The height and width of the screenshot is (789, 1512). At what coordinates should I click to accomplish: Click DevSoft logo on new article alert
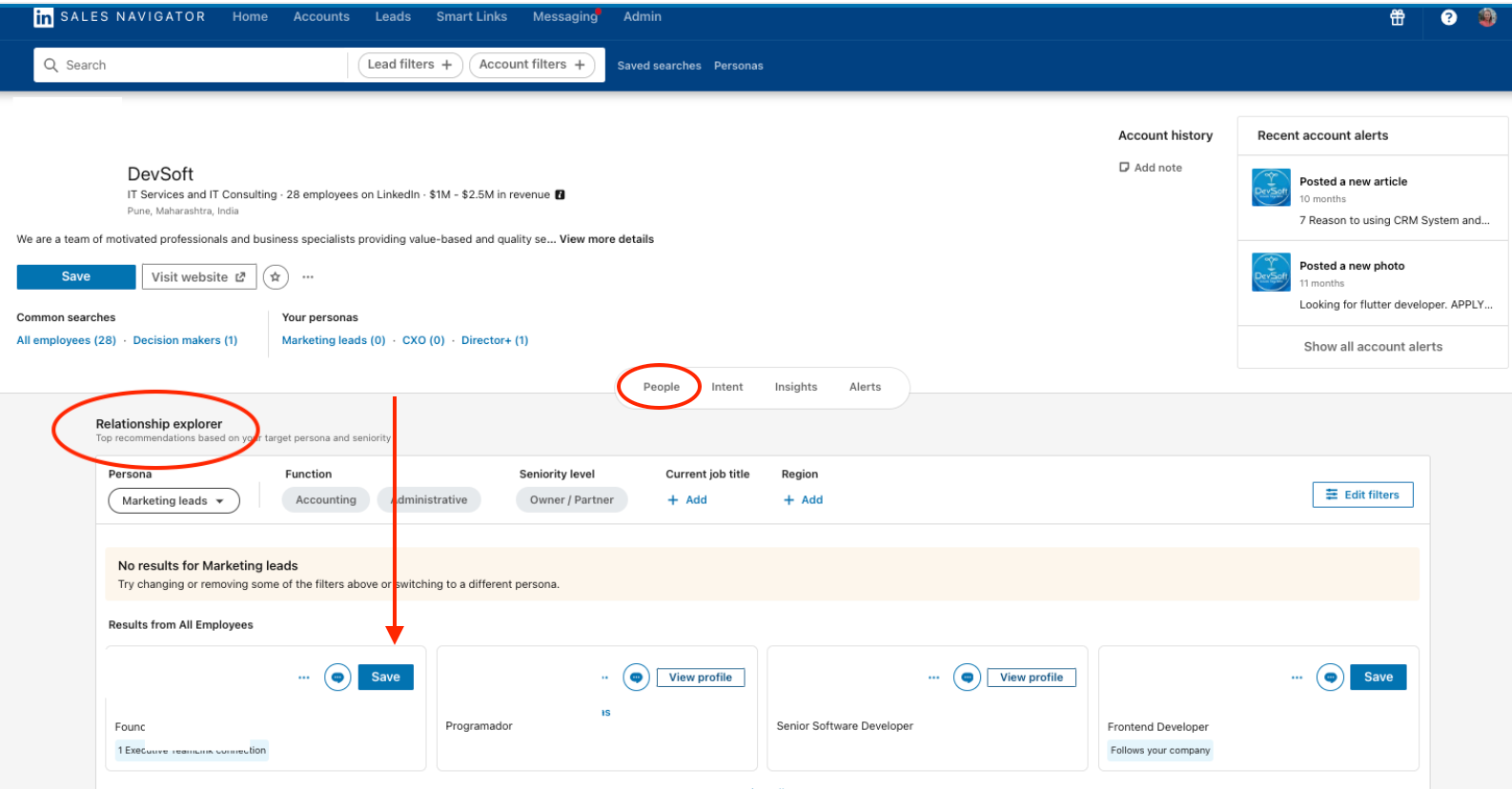point(1271,188)
